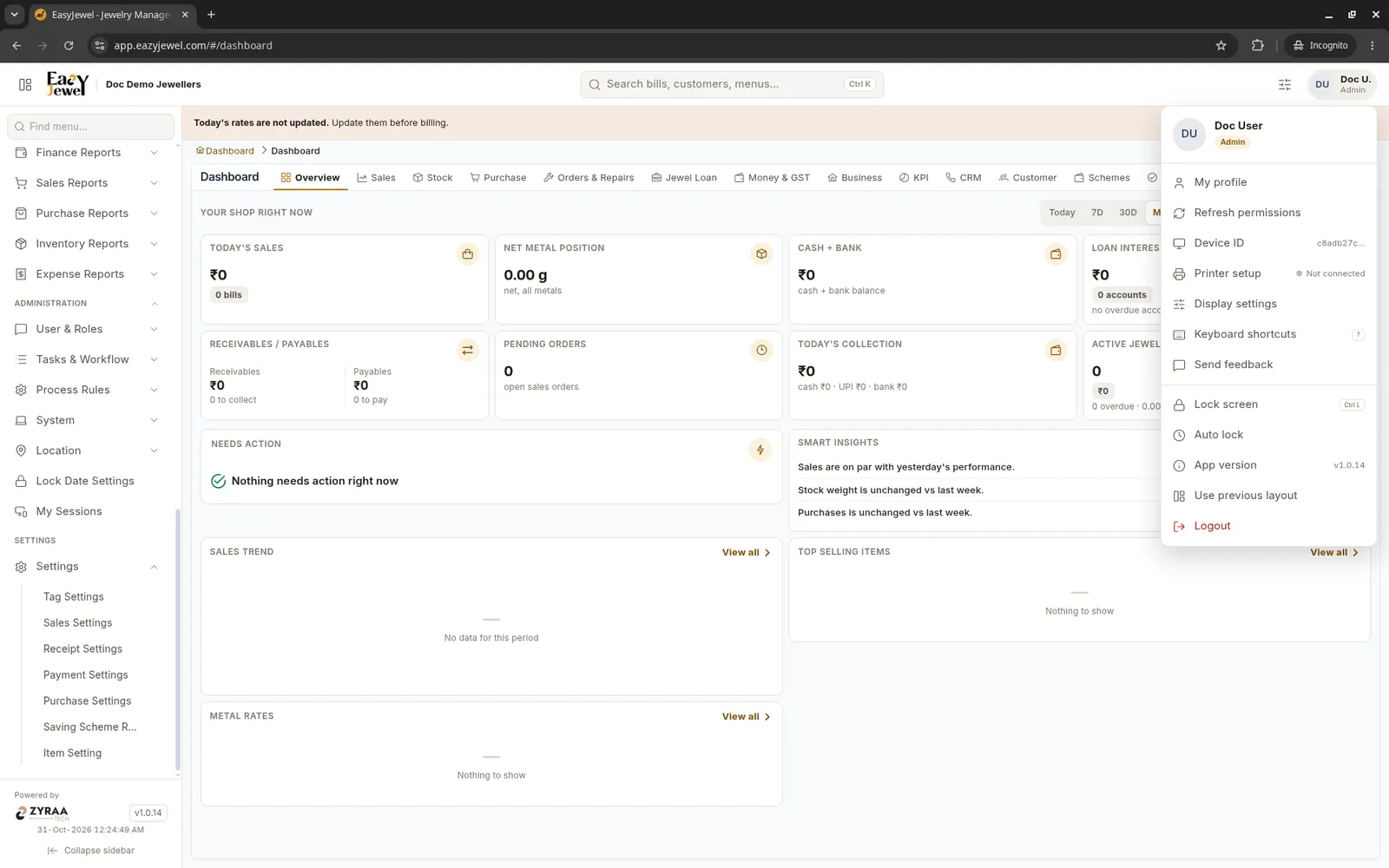This screenshot has width=1389, height=868.
Task: Reload the page in the browser
Action: coord(69,45)
